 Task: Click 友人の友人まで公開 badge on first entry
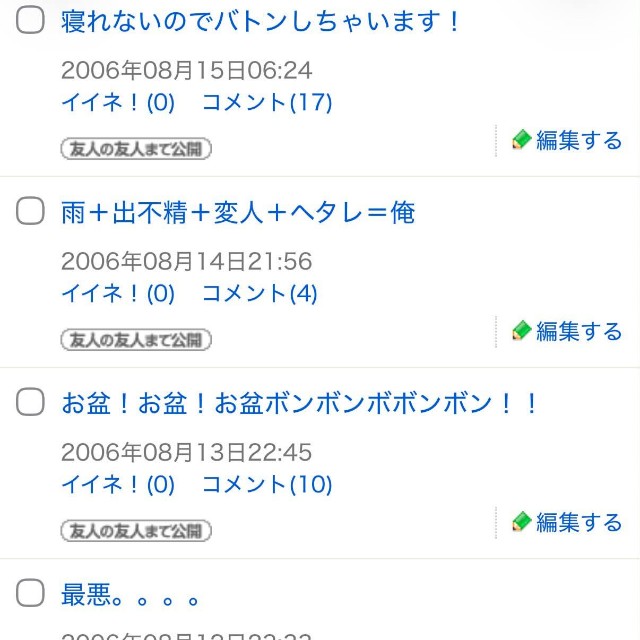click(136, 149)
